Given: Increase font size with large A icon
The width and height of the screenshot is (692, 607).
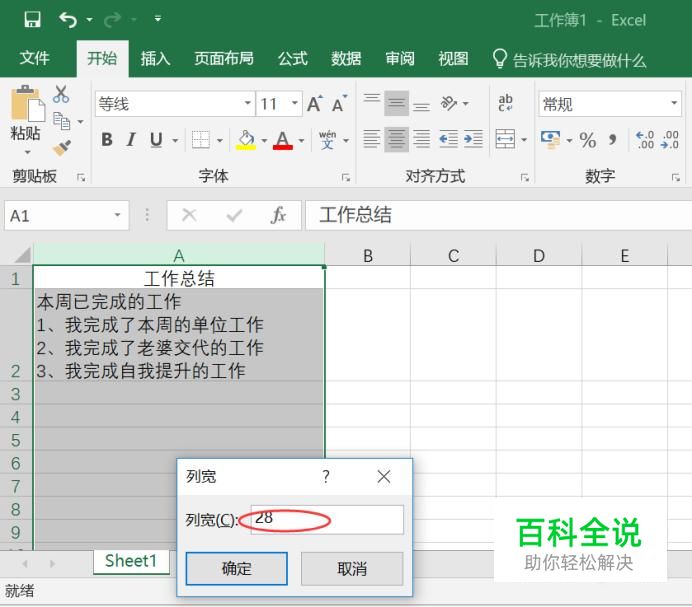Looking at the screenshot, I should point(315,104).
